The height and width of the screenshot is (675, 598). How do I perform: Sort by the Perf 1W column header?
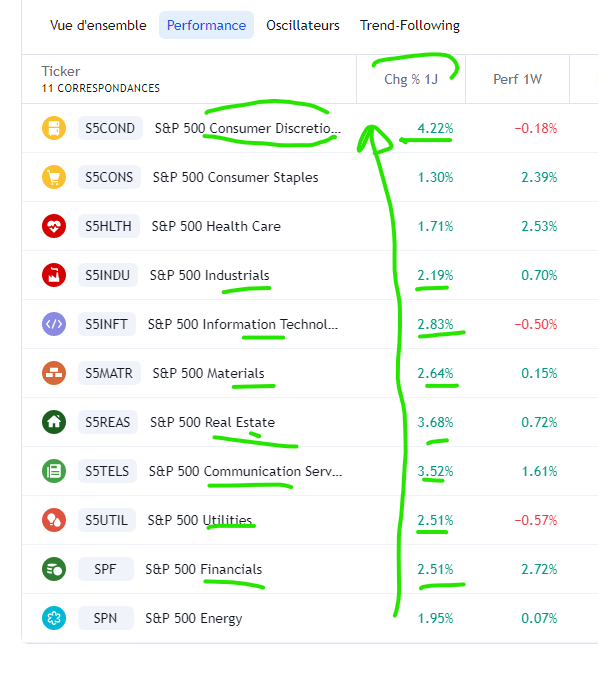pos(517,79)
